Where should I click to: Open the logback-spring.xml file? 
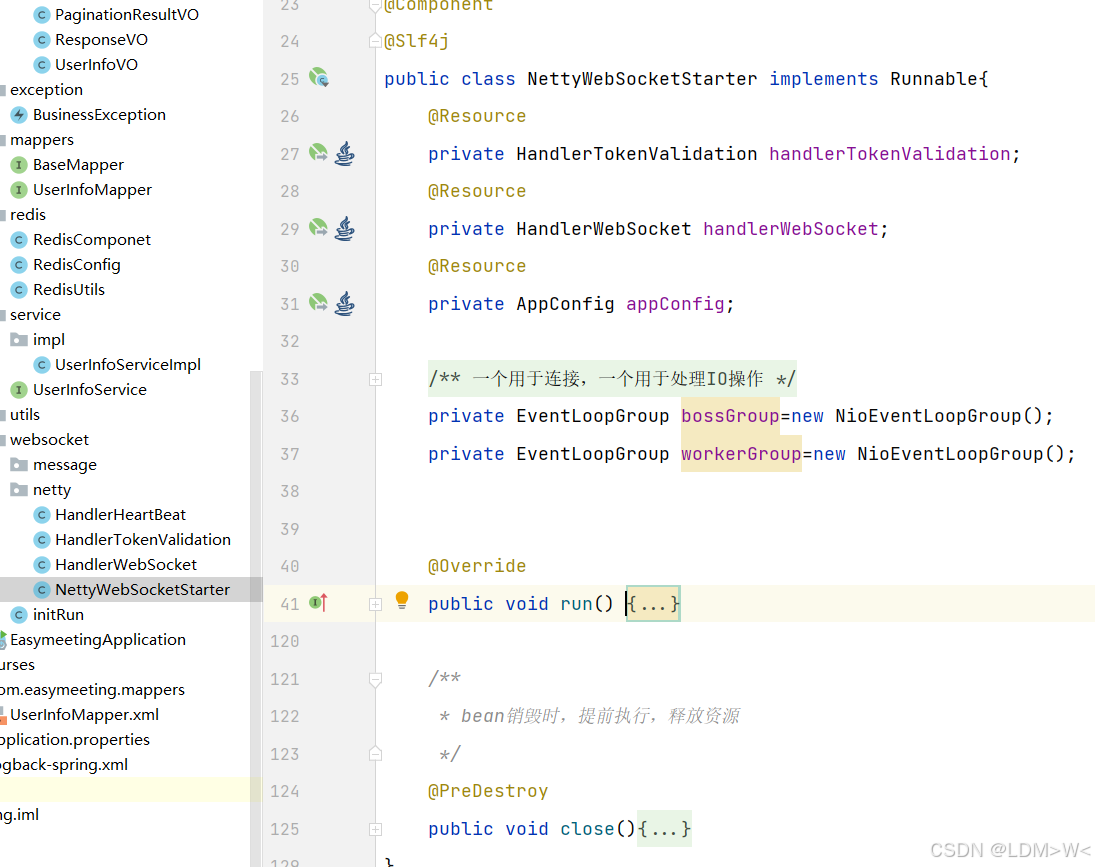[x=64, y=764]
